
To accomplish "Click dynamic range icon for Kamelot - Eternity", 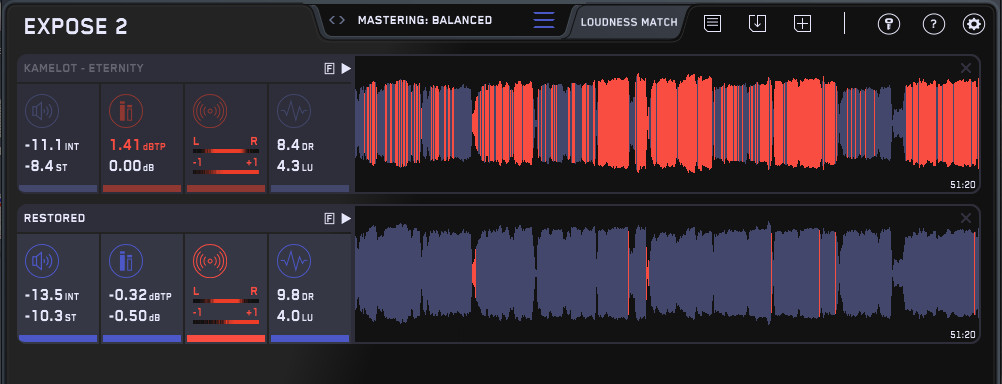I will click(294, 111).
